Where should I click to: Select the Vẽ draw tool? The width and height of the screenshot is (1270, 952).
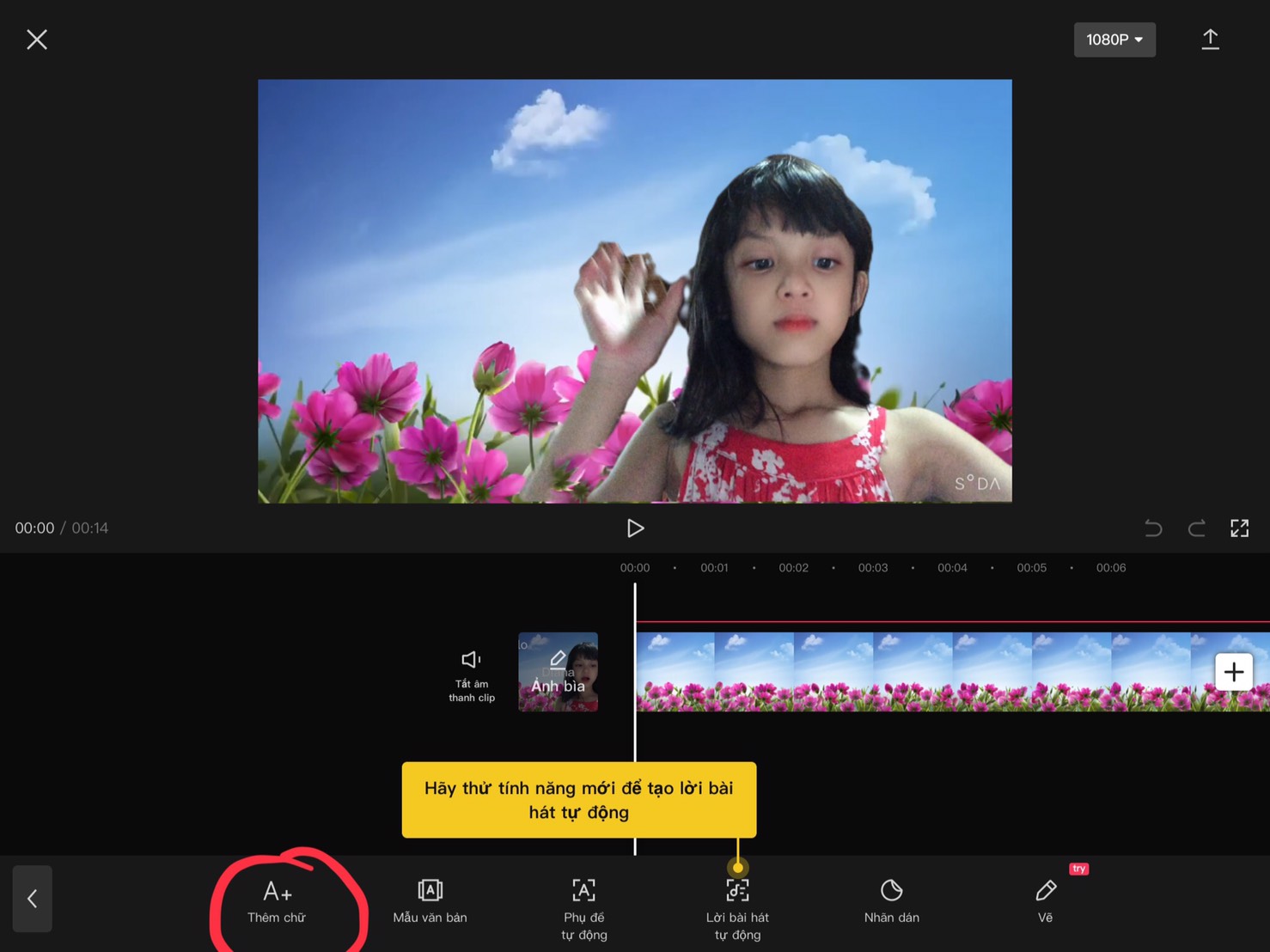(x=1045, y=901)
